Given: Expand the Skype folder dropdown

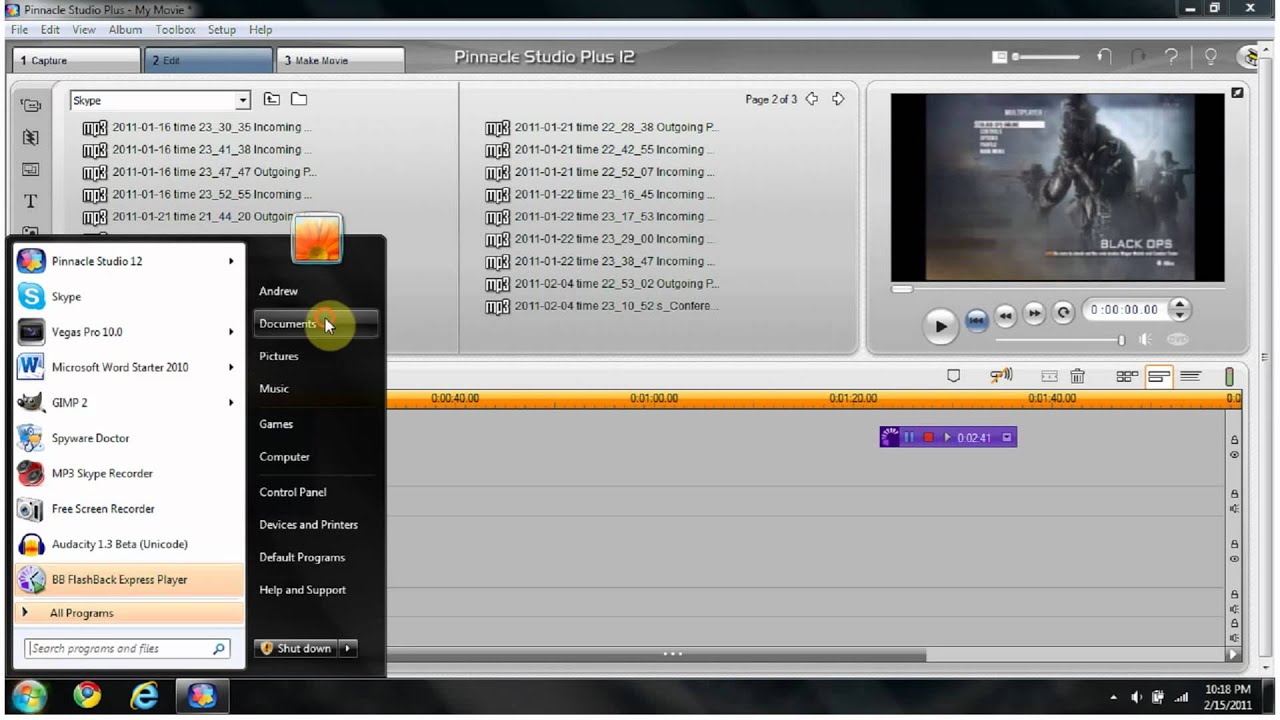Looking at the screenshot, I should [x=242, y=100].
